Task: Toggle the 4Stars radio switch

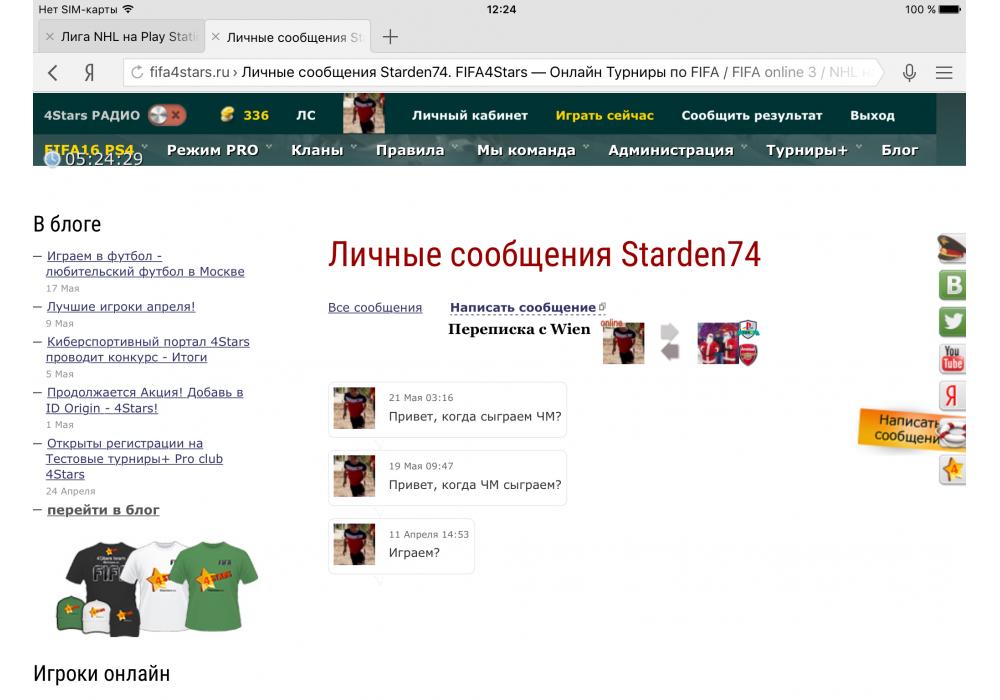Action: coord(167,115)
